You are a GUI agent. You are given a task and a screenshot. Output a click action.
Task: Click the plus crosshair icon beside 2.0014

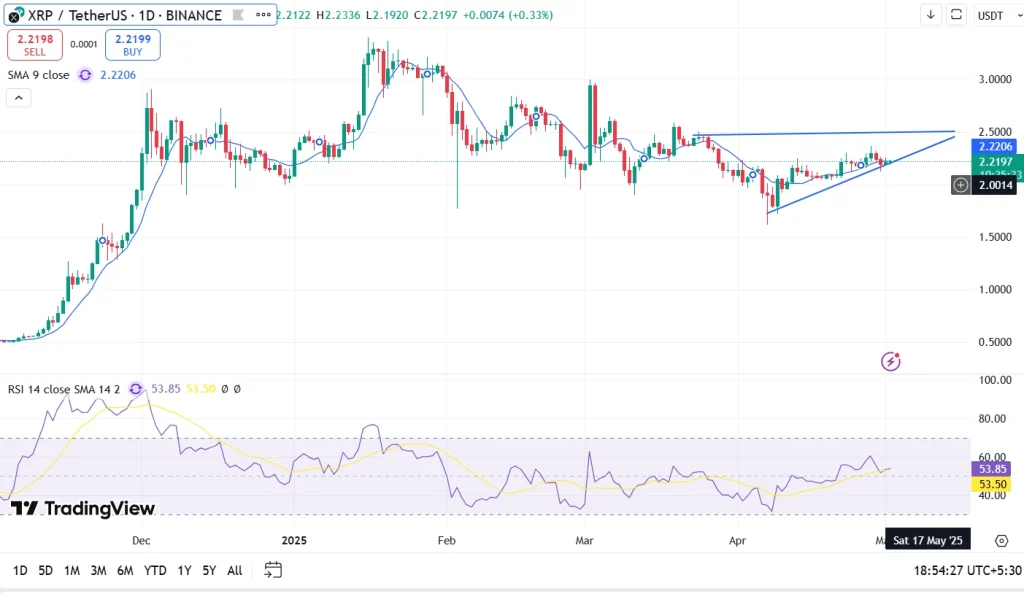pos(961,185)
